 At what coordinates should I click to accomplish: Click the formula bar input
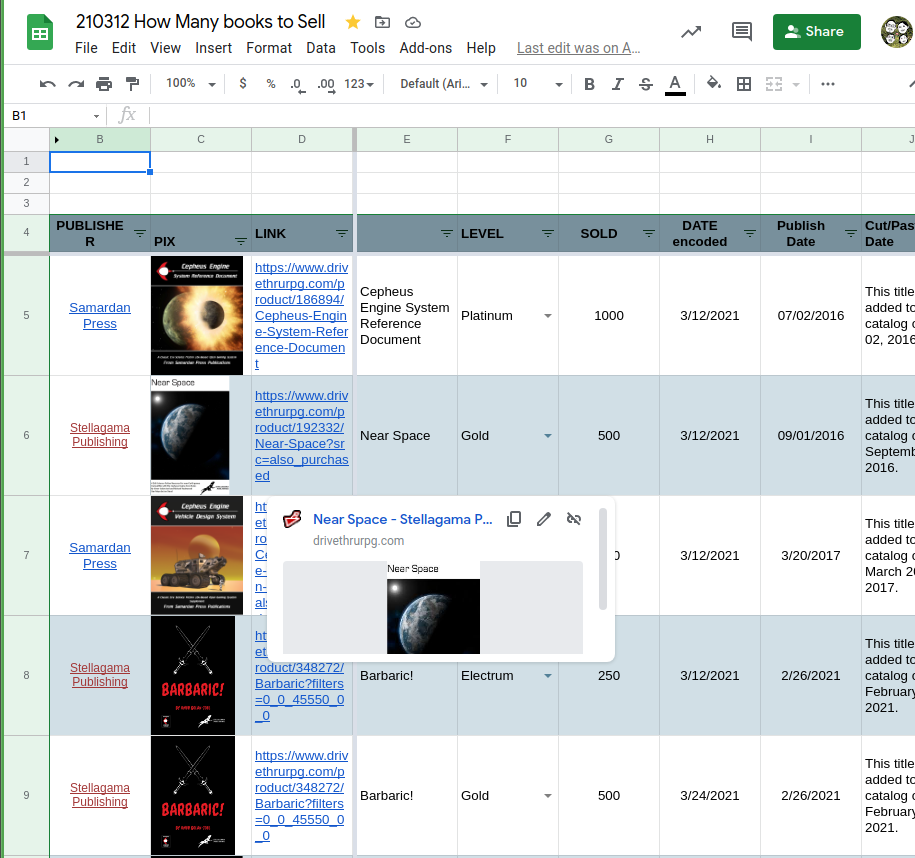531,116
